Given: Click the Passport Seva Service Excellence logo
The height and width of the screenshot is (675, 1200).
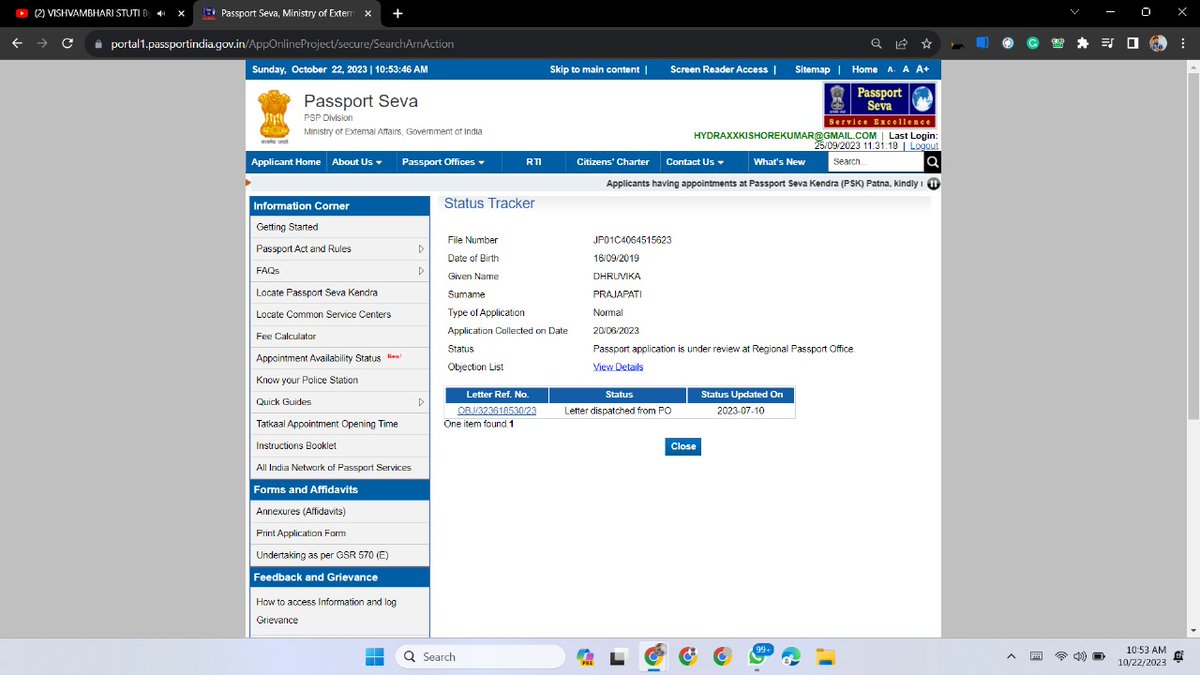Looking at the screenshot, I should tap(880, 105).
